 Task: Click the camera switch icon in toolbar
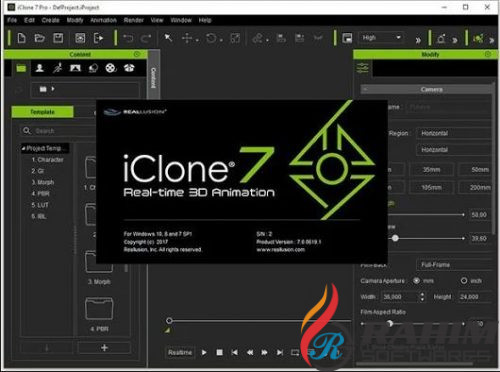point(441,39)
